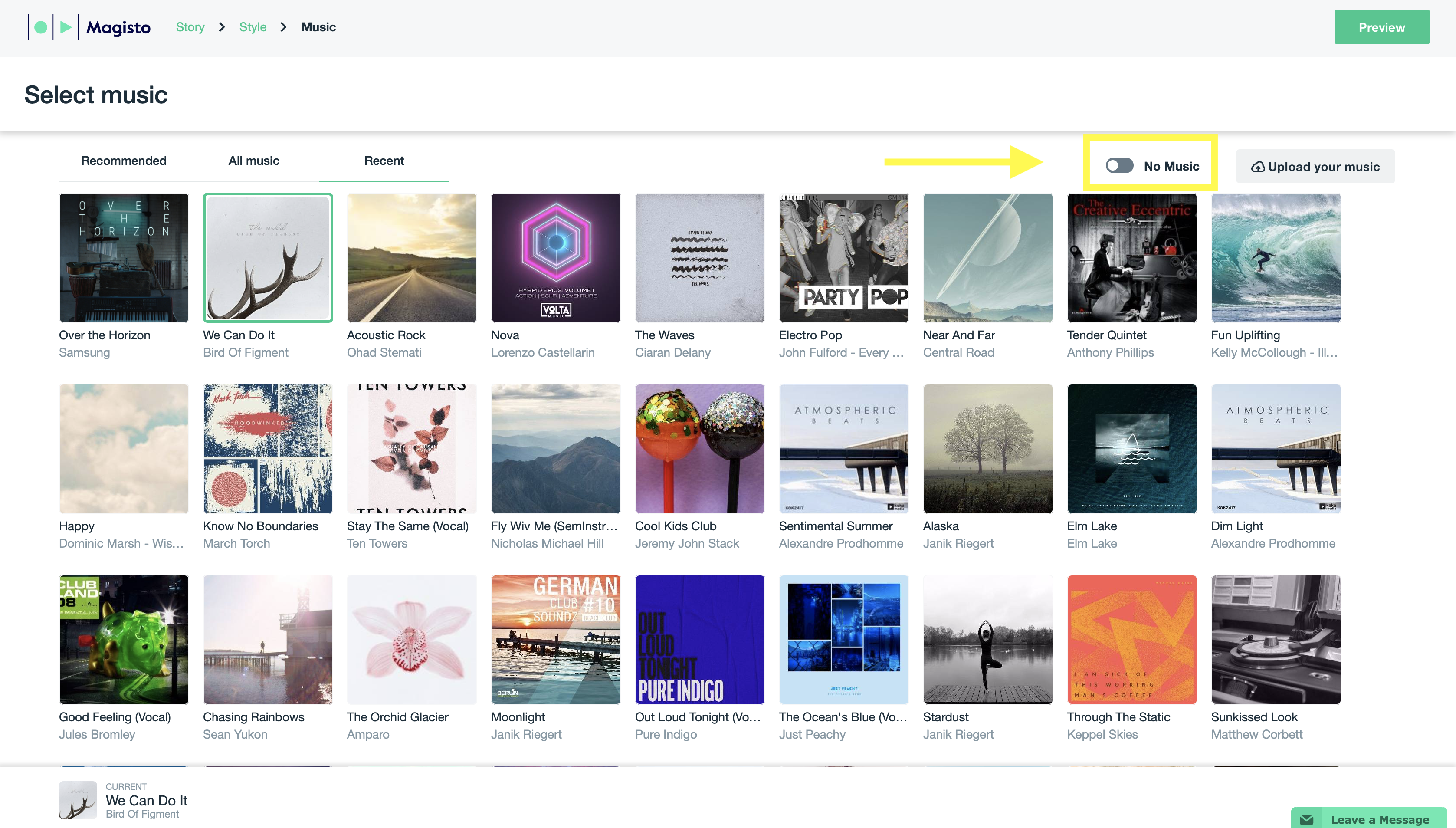Screen dimensions: 1456x828
Task: Select Near And Far album cover
Action: pos(987,258)
